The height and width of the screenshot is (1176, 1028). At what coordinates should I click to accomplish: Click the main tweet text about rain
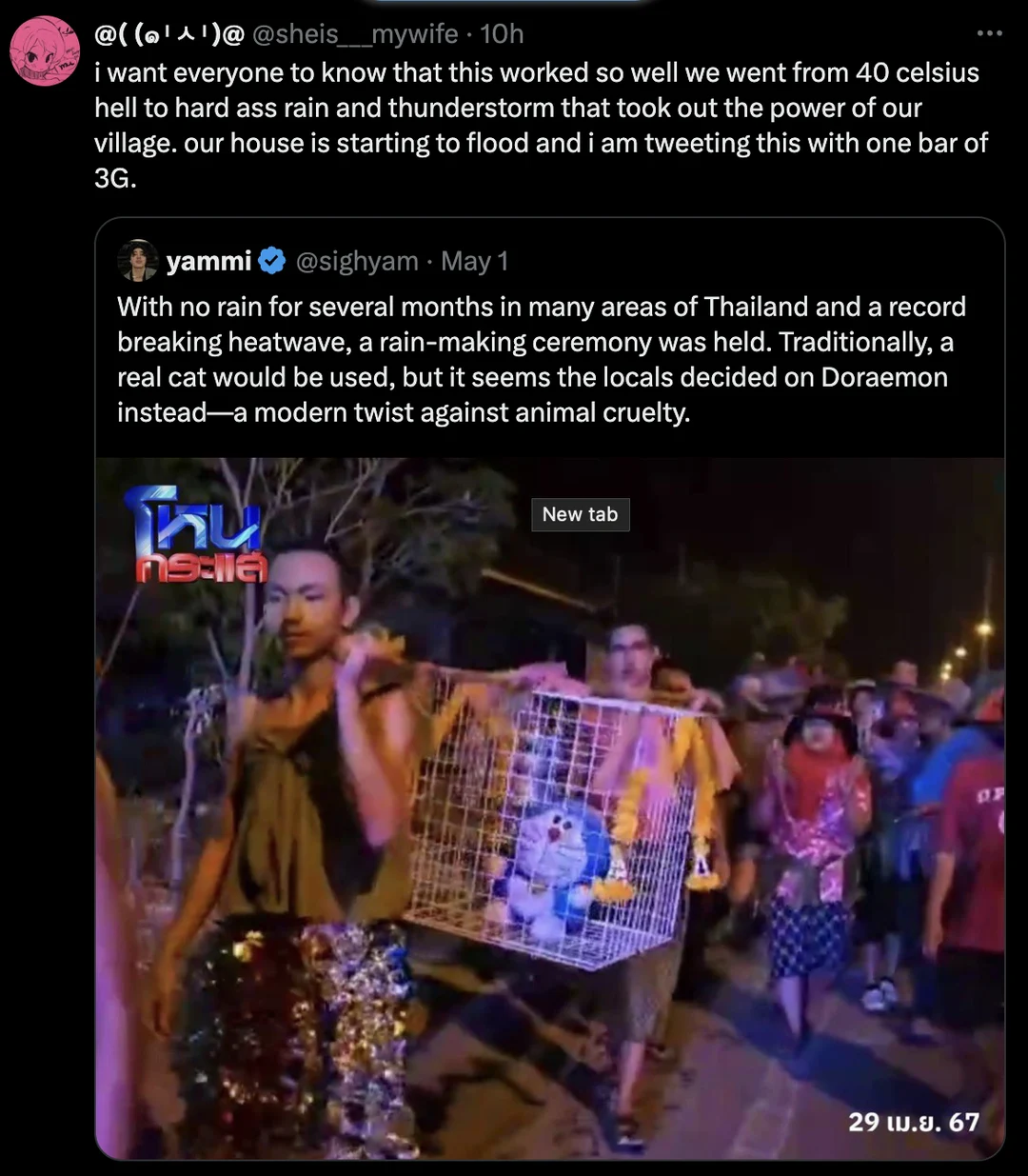(x=541, y=125)
